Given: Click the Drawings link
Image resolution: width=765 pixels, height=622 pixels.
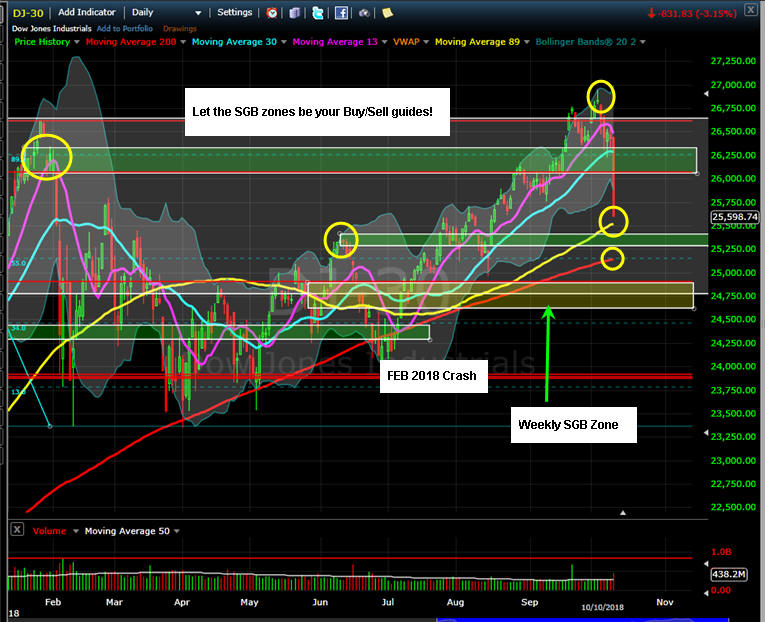Looking at the screenshot, I should point(180,29).
